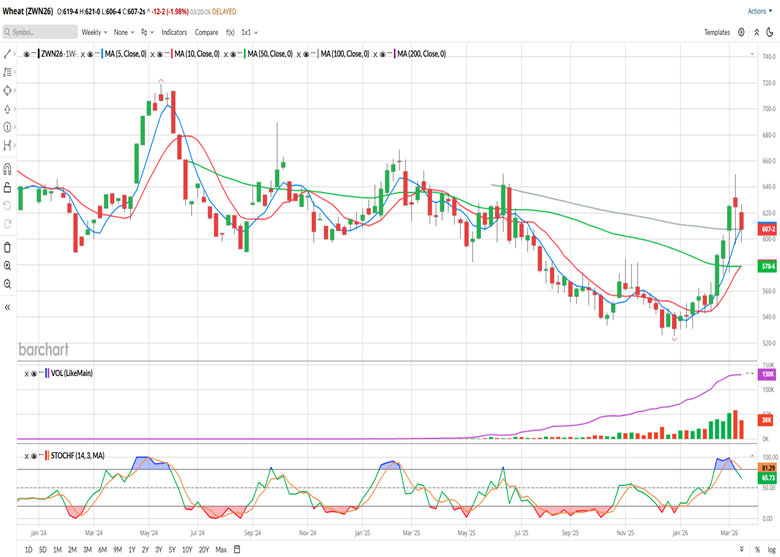Open MA (50, Close, 0) green color swatch

pyautogui.click(x=245, y=54)
